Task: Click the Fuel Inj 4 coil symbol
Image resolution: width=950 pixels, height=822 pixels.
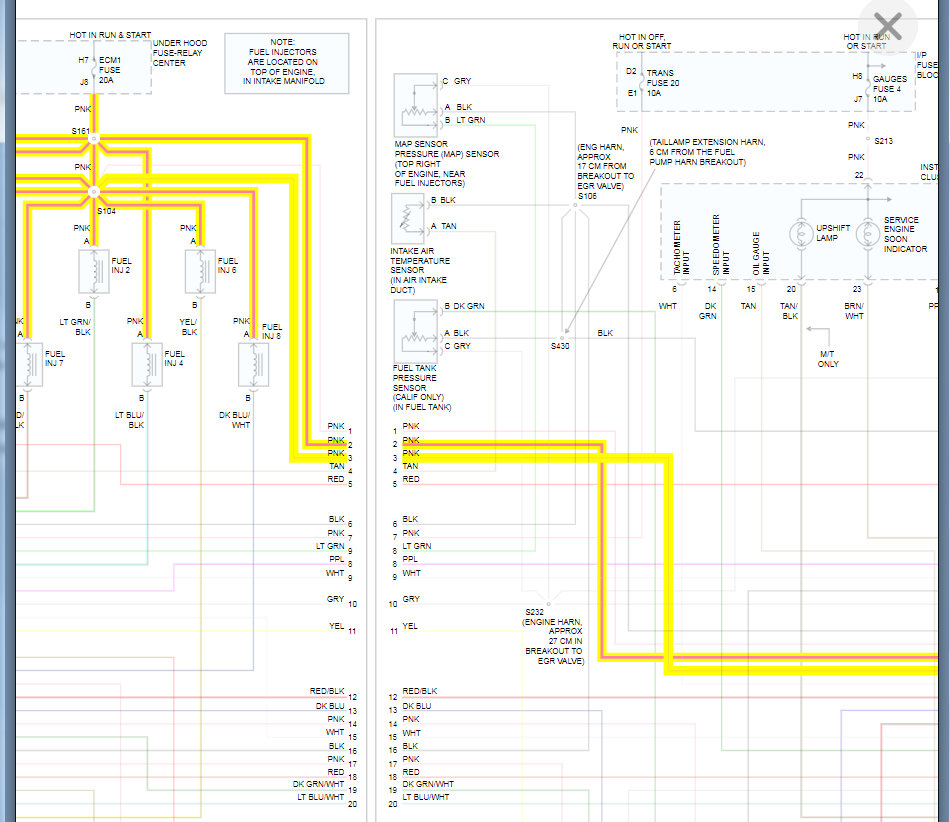Action: (x=147, y=362)
